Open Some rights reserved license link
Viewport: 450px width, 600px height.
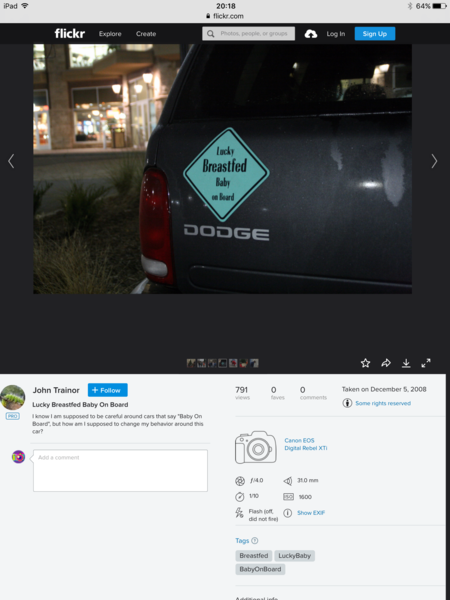coord(383,403)
